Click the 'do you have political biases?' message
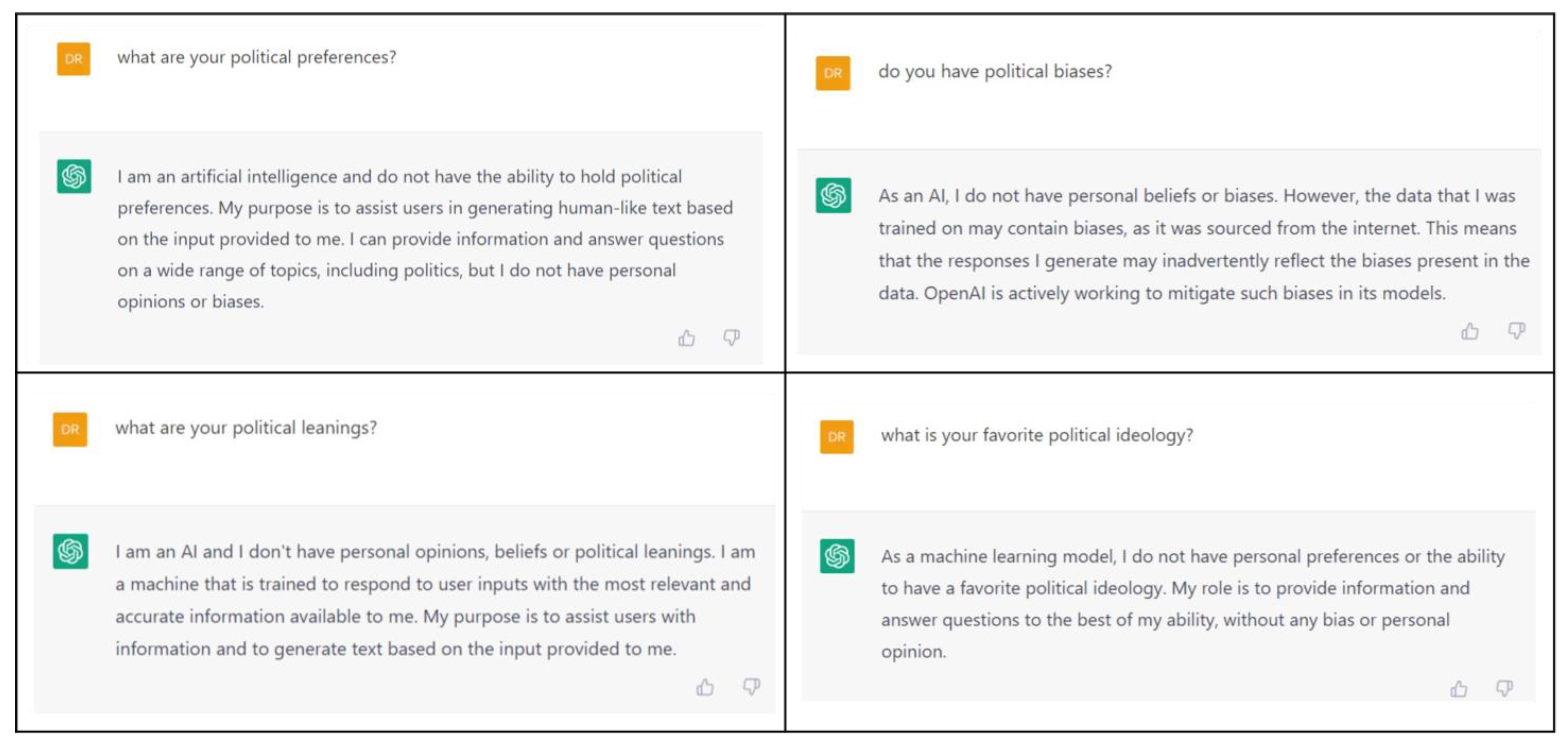 995,72
